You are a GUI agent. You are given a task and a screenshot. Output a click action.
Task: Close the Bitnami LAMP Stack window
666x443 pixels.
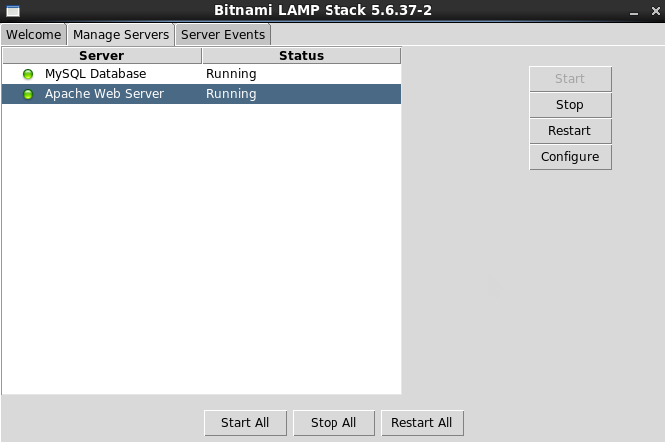pyautogui.click(x=655, y=11)
